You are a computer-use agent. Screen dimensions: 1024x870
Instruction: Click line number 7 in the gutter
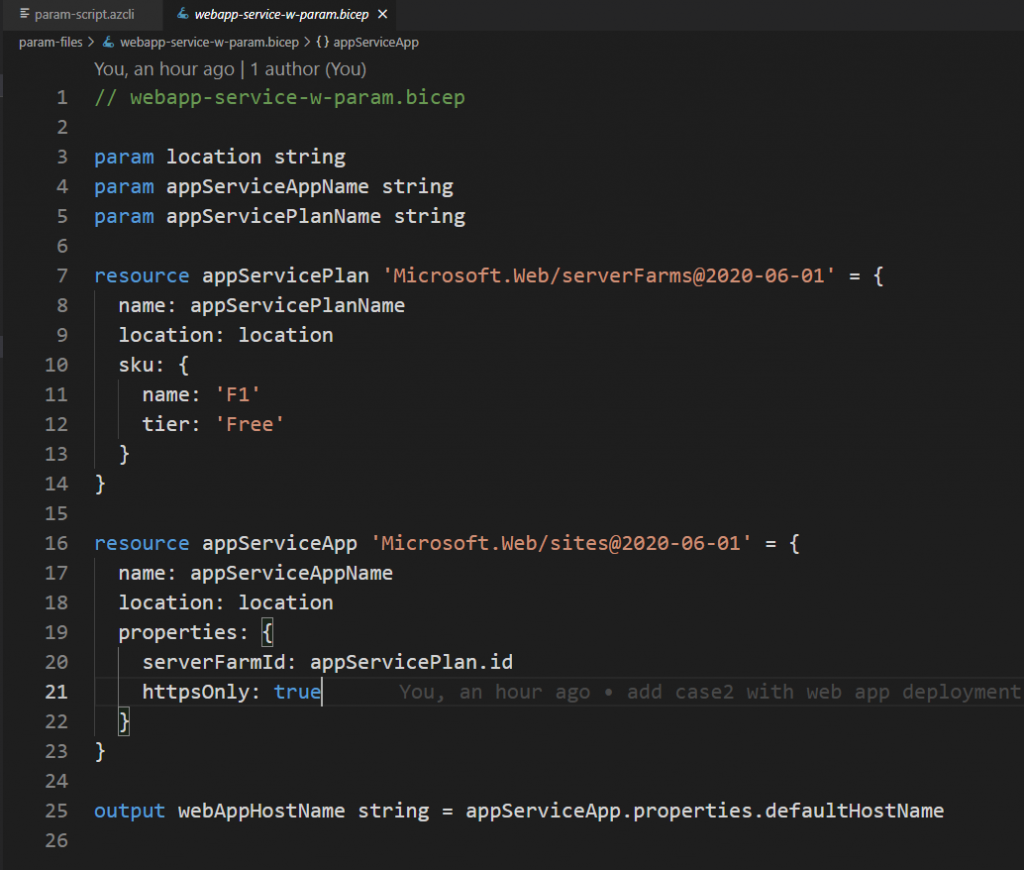point(62,276)
